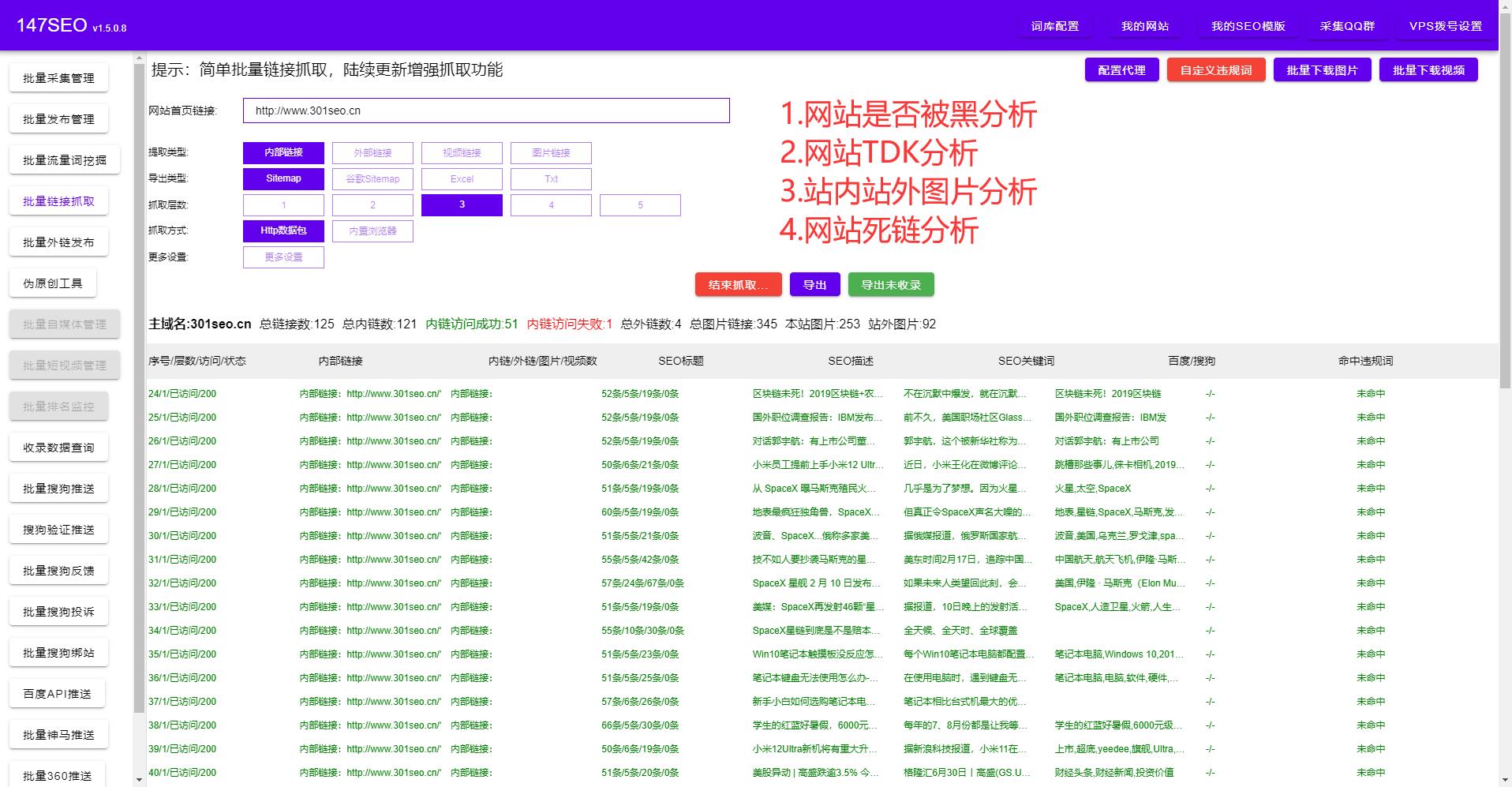Image resolution: width=1512 pixels, height=787 pixels.
Task: 点击导出未收录按钮
Action: 890,284
